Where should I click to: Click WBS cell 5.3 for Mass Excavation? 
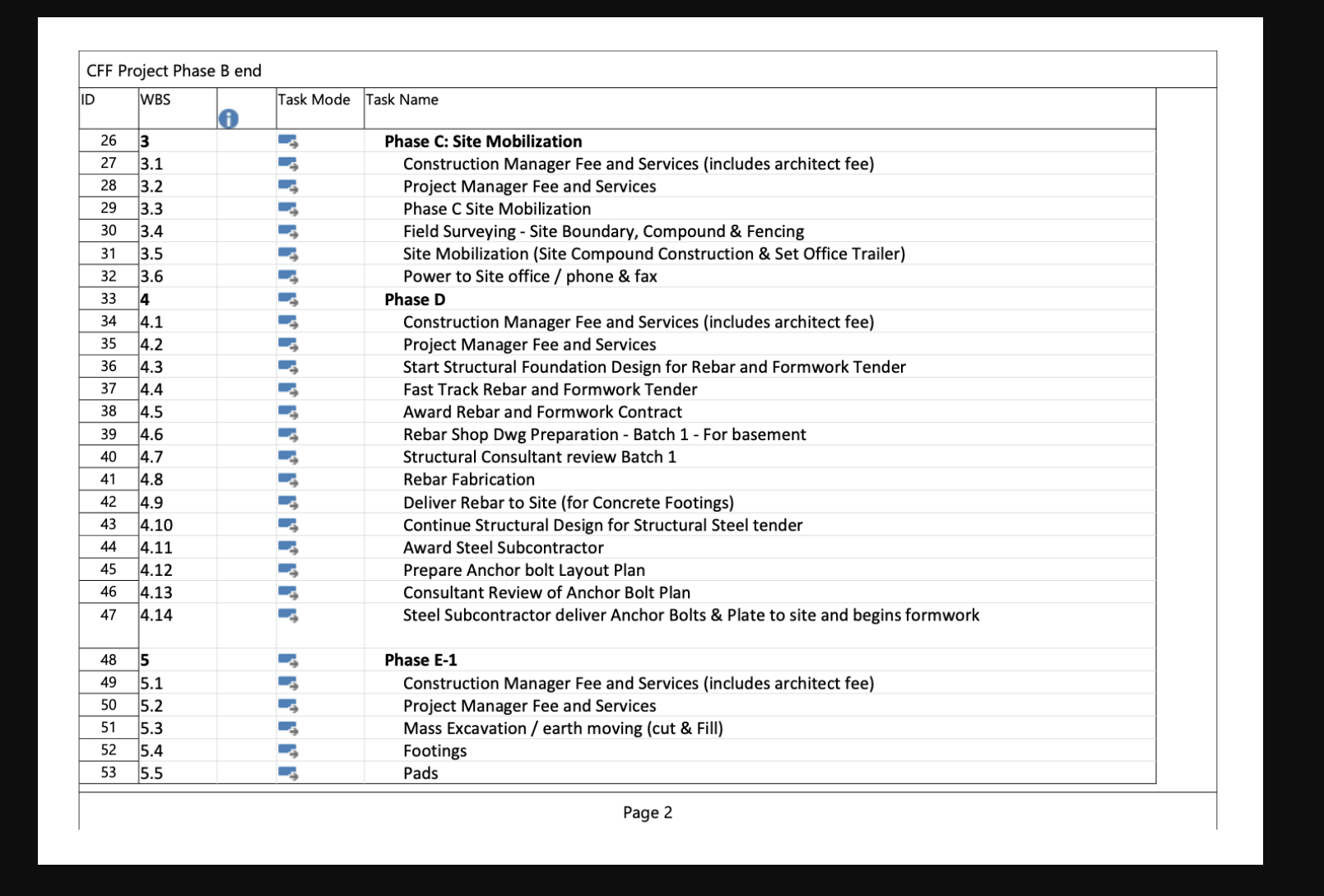click(x=151, y=728)
